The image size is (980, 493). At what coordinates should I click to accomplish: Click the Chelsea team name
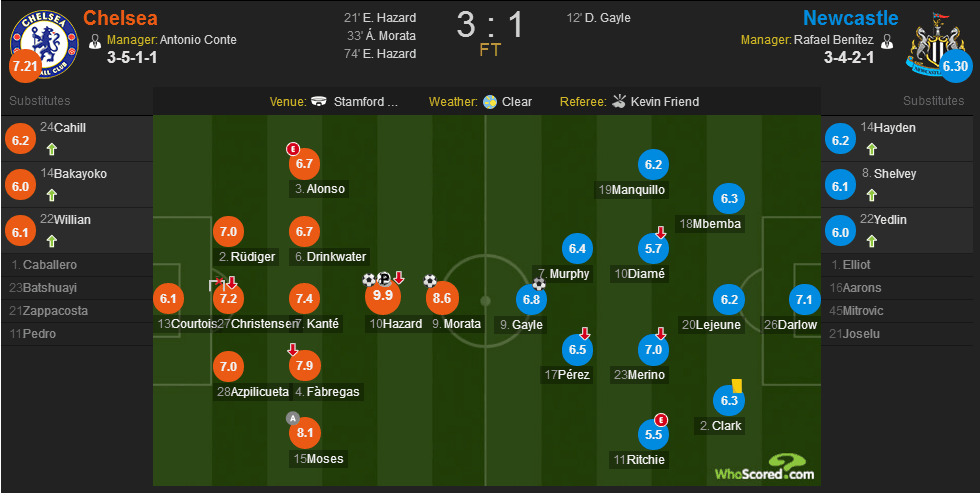121,17
